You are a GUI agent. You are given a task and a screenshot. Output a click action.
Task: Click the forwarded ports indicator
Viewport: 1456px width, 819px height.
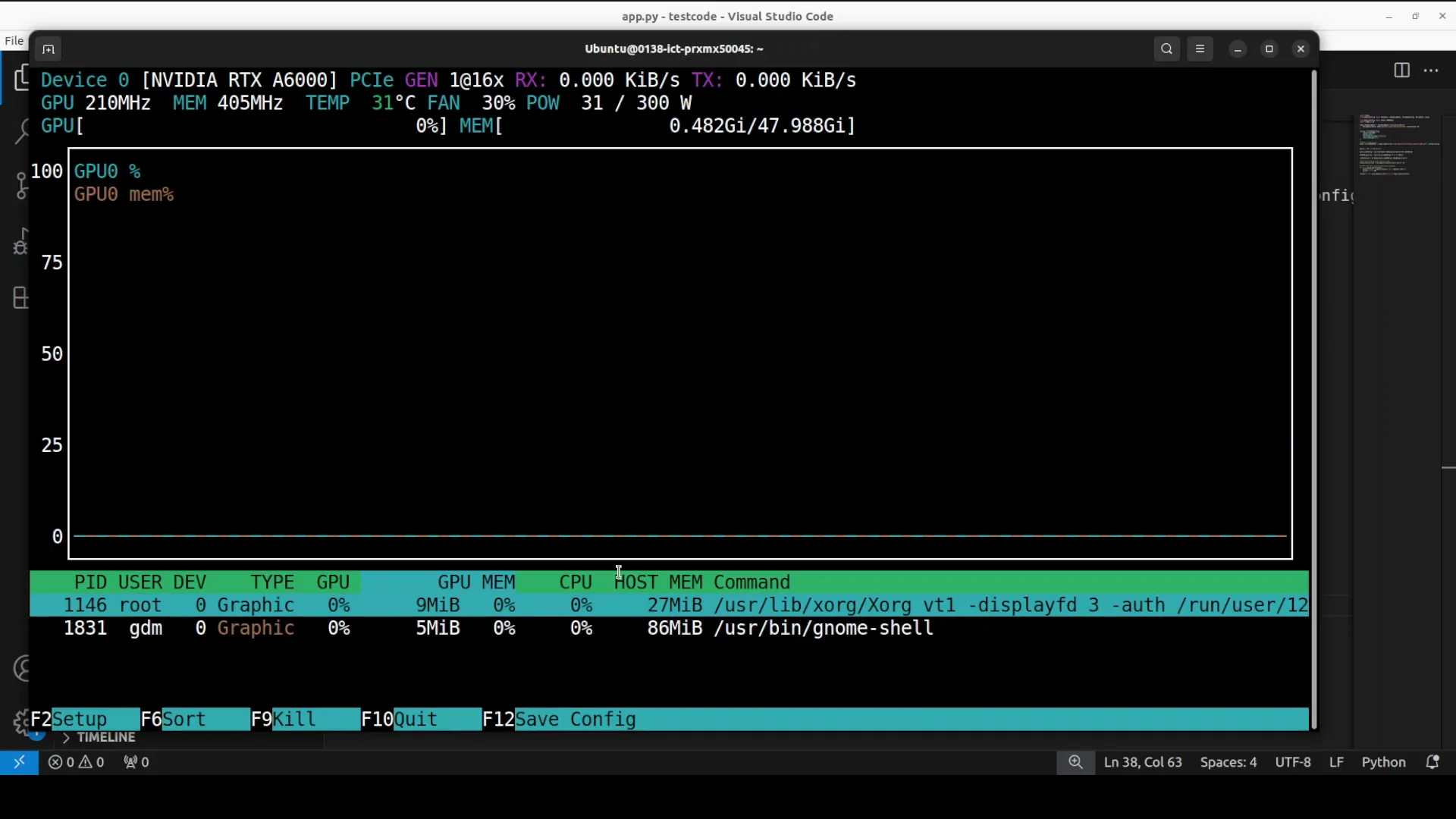coord(136,762)
